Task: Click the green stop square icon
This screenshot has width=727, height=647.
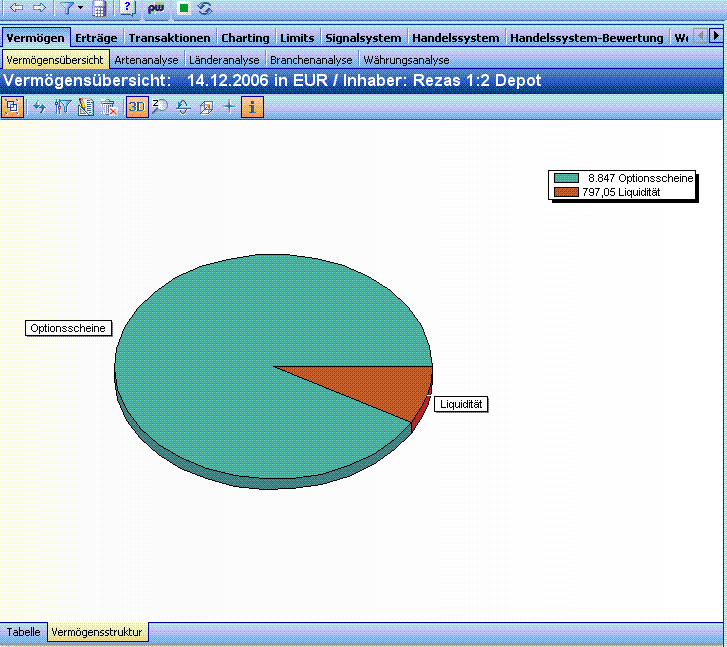Action: coord(183,8)
